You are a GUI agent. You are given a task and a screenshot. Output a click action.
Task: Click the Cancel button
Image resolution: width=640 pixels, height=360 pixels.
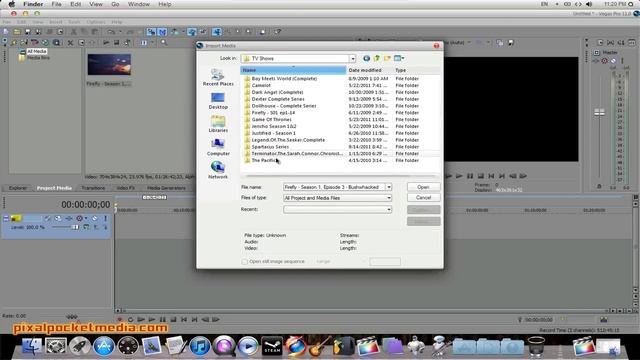tap(423, 198)
